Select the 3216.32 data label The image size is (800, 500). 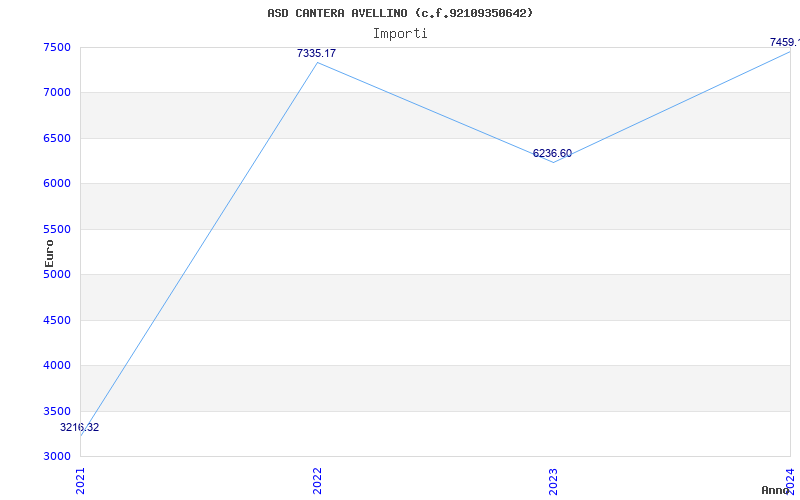coord(80,428)
